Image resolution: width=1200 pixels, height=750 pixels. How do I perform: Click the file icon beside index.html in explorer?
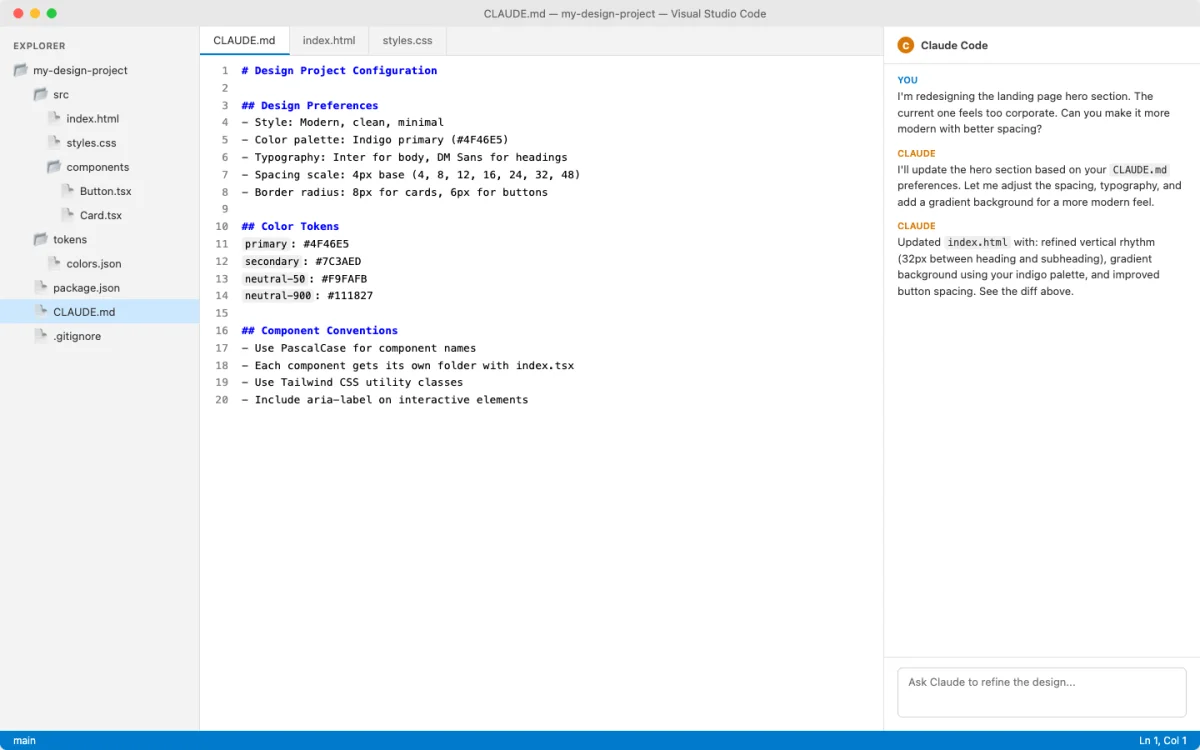(54, 118)
